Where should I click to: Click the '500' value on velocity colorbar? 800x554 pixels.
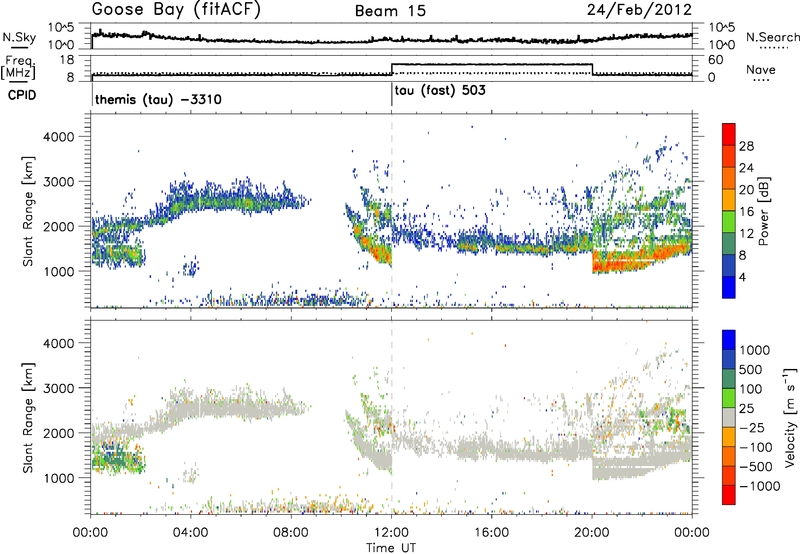click(751, 370)
